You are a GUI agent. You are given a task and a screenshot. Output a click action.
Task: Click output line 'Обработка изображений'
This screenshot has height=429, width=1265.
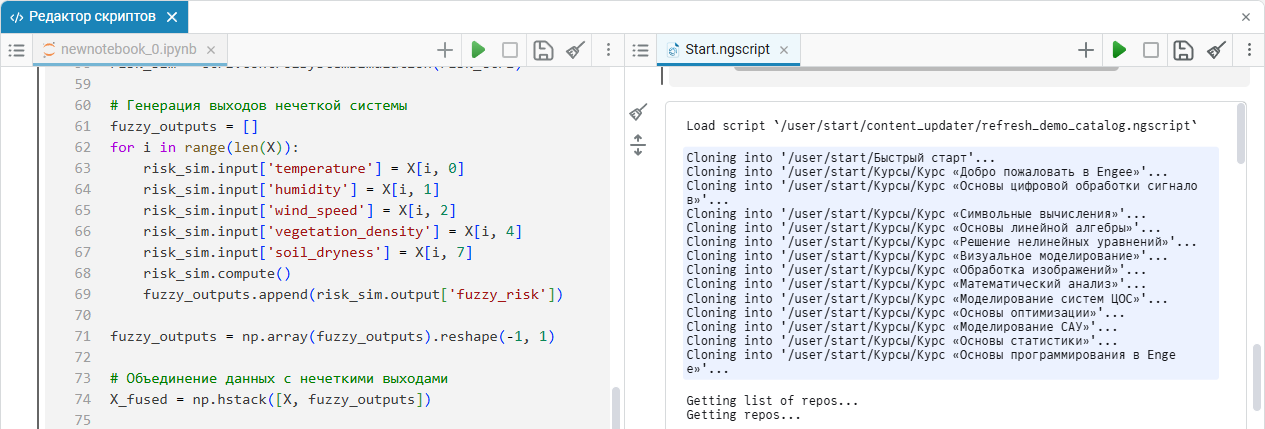click(916, 270)
